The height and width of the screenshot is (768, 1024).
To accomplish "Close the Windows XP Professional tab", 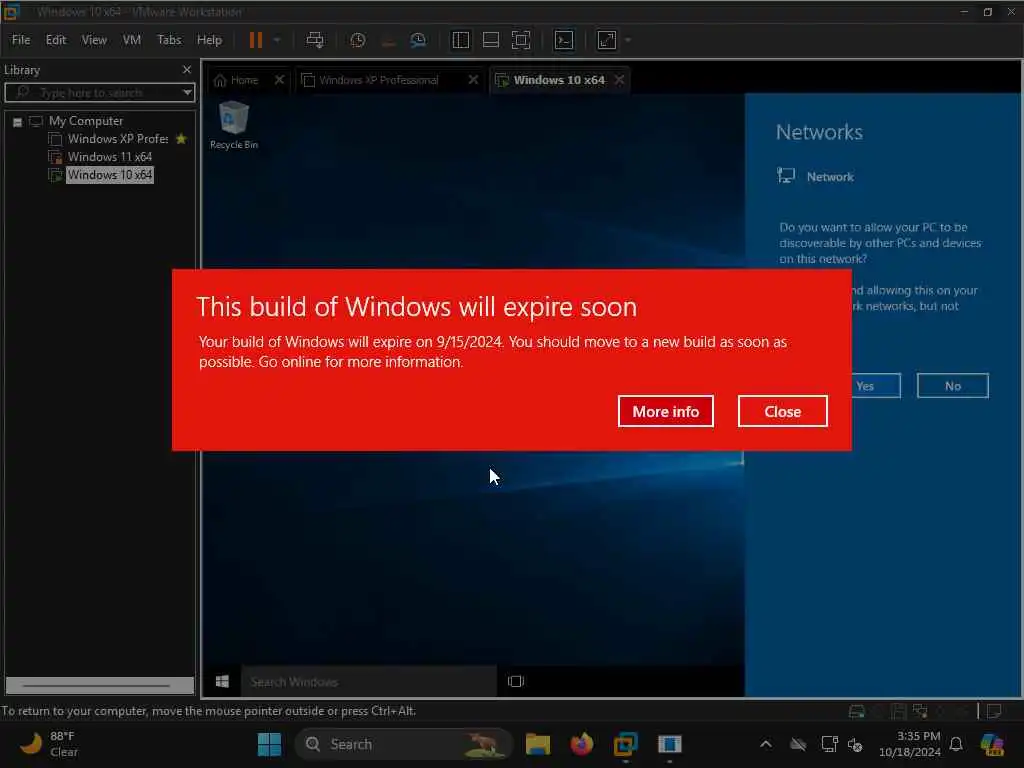I will click(x=473, y=80).
